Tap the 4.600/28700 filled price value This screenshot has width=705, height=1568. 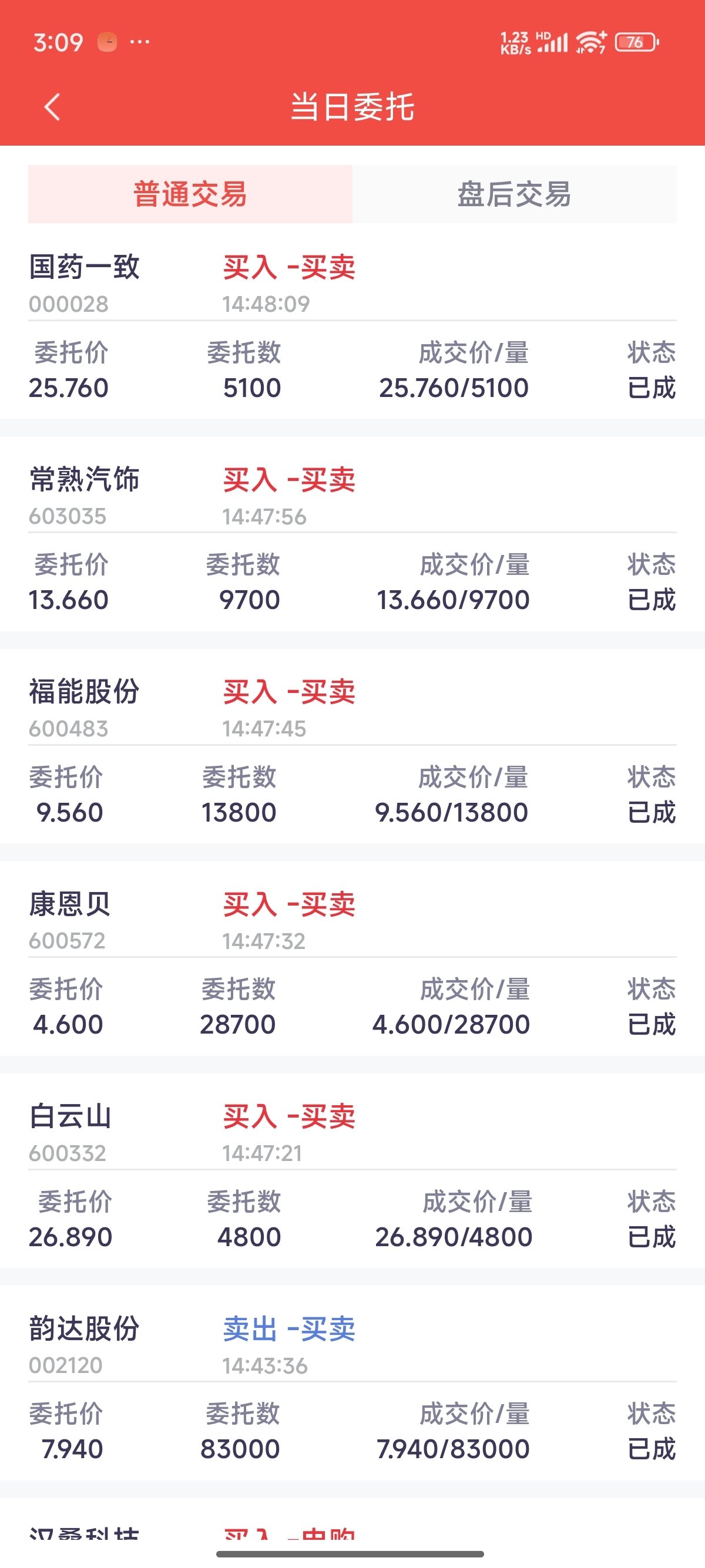(451, 1024)
